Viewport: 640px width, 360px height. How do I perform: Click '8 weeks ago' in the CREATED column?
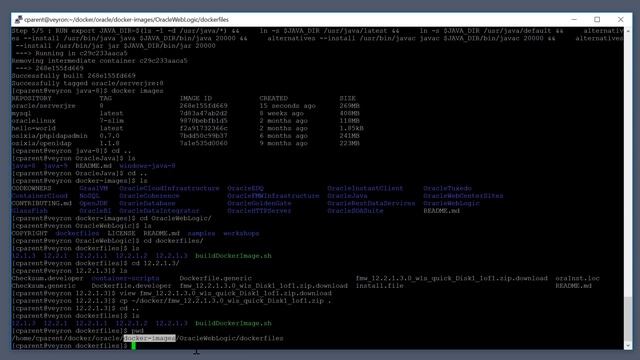click(282, 113)
